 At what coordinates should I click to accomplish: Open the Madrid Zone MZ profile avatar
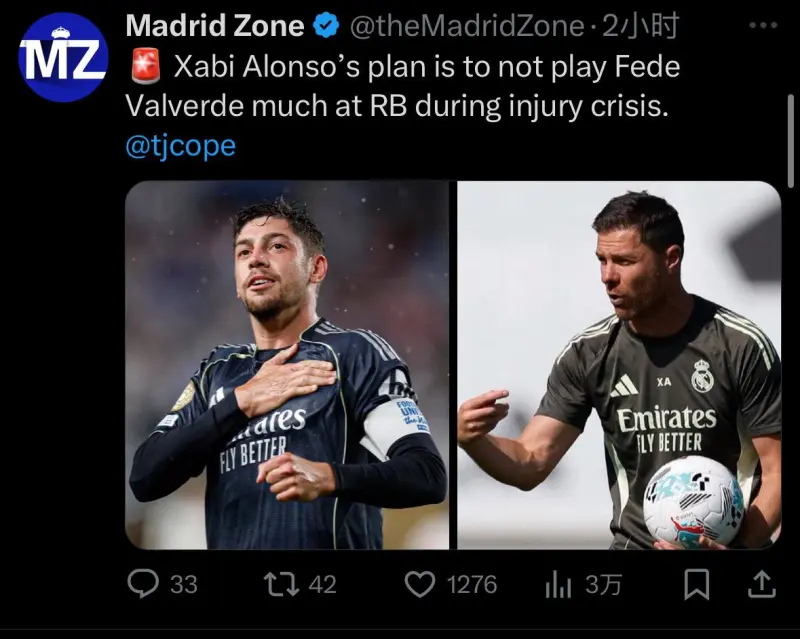[x=63, y=57]
